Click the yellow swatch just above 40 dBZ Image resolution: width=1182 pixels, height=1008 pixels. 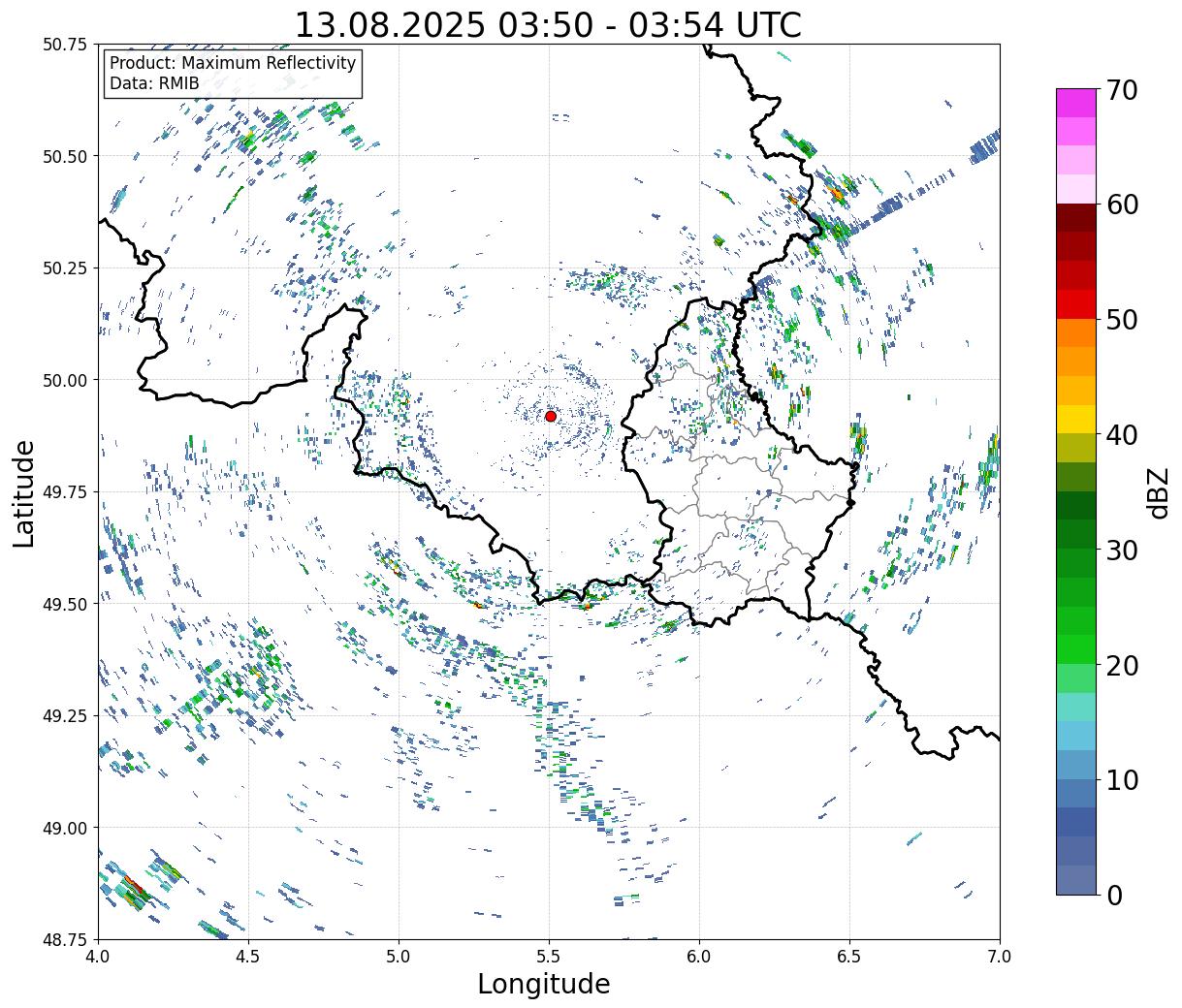(1076, 419)
